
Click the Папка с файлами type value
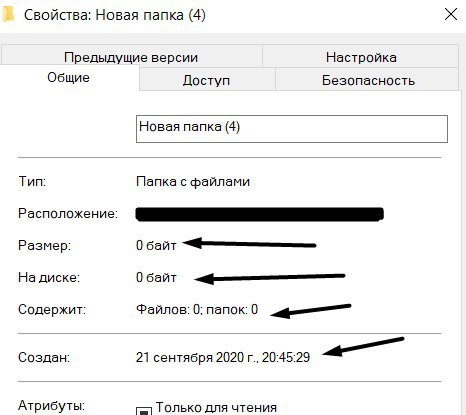coord(193,181)
